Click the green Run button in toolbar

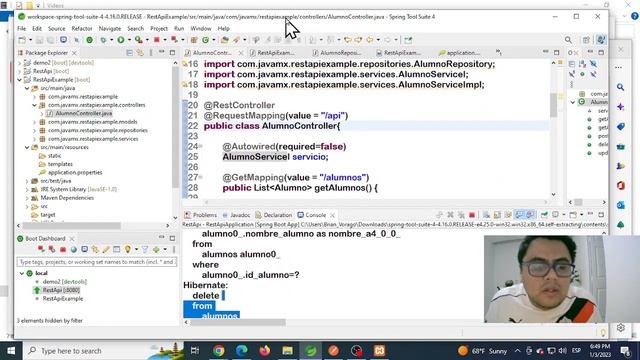121,40
